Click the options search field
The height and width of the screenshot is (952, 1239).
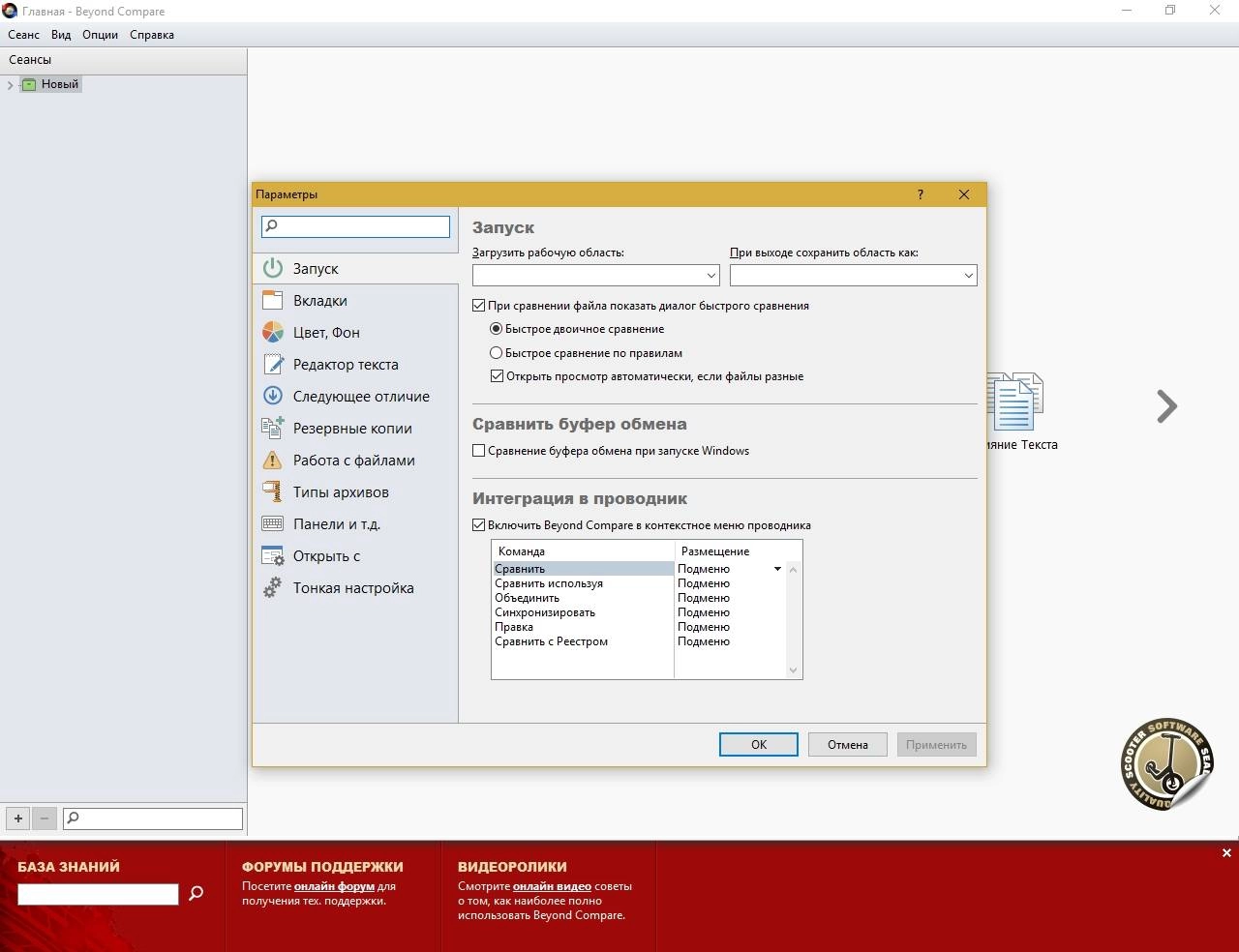(355, 225)
